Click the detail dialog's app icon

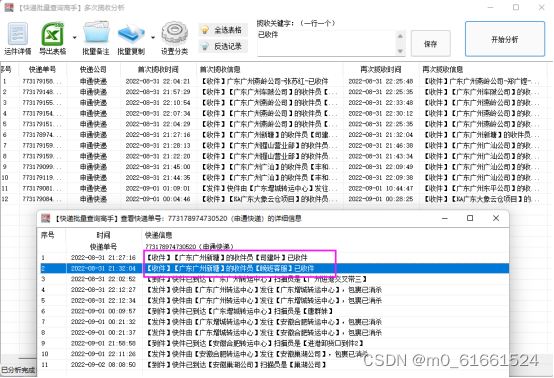pyautogui.click(x=46, y=218)
